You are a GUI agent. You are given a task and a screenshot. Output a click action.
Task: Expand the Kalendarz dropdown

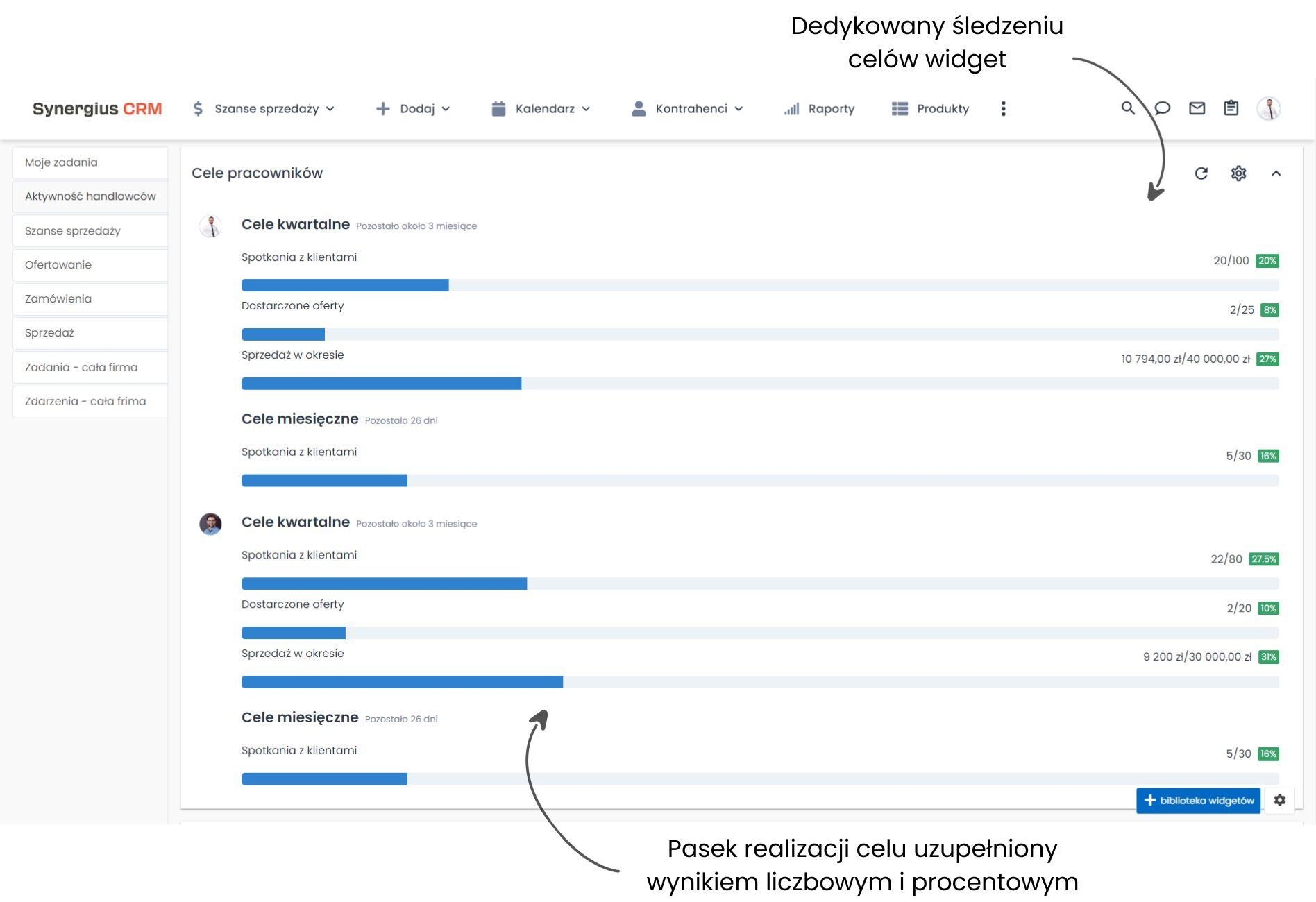click(541, 108)
